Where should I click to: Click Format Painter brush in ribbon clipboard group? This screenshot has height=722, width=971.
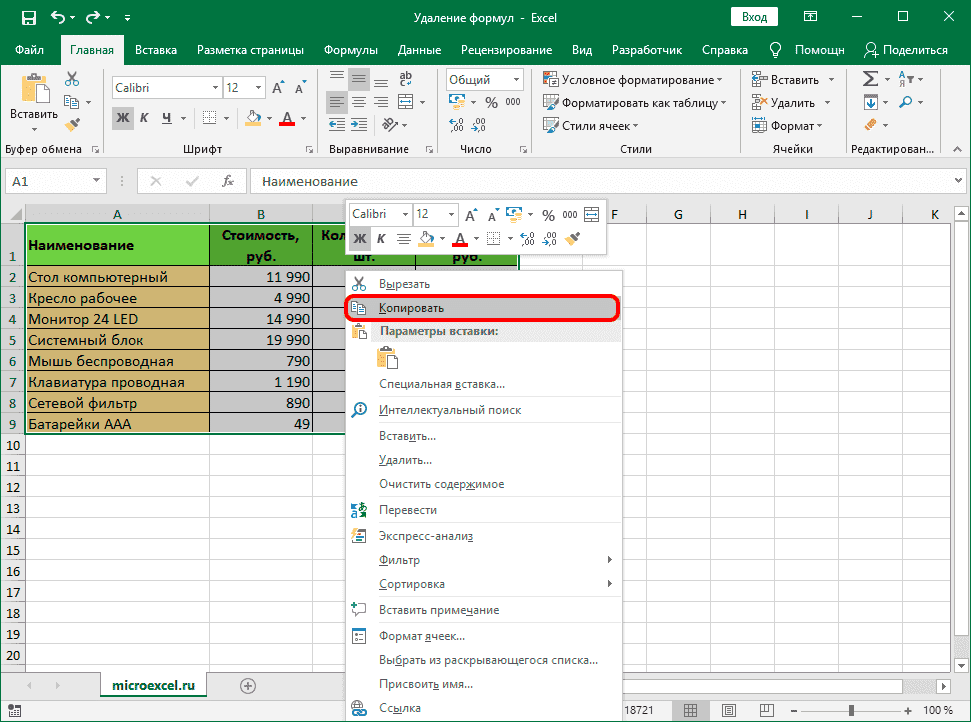click(72, 124)
